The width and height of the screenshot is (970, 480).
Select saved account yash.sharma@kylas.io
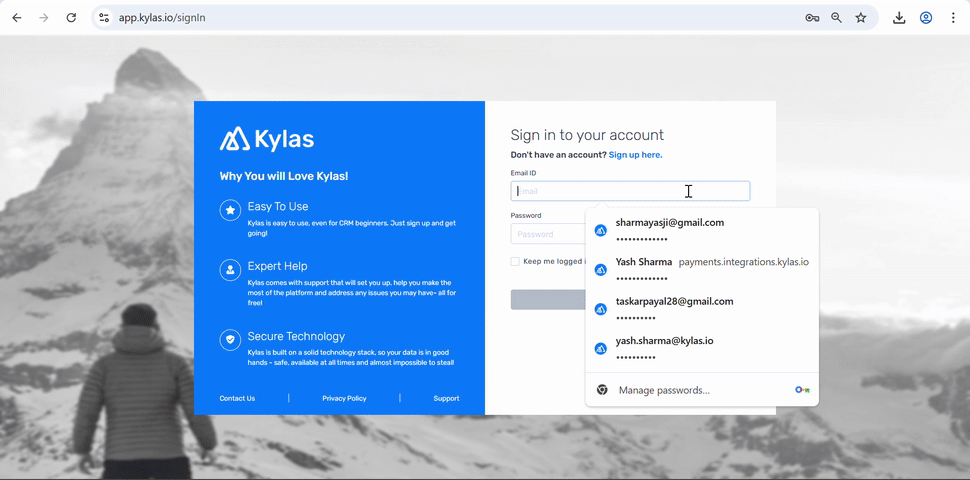click(x=702, y=348)
